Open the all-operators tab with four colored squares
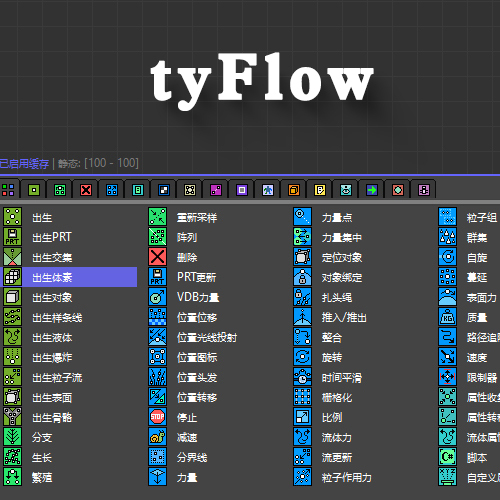The width and height of the screenshot is (500, 500). click(8, 190)
